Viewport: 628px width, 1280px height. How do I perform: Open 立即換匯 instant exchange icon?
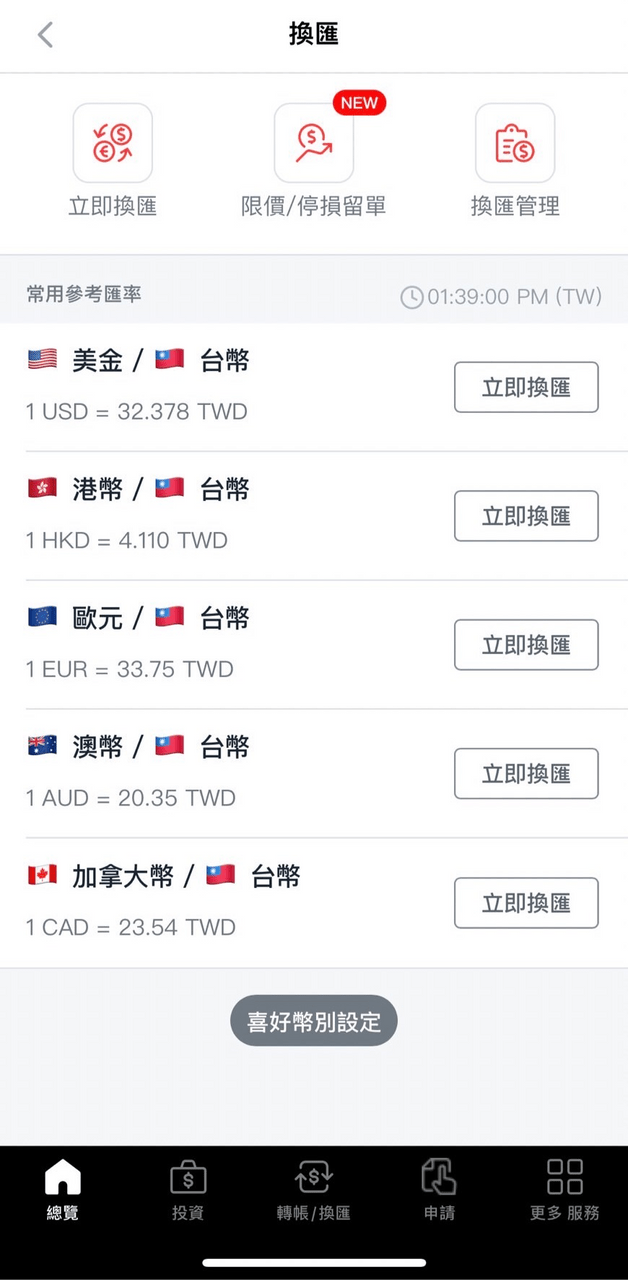[113, 143]
